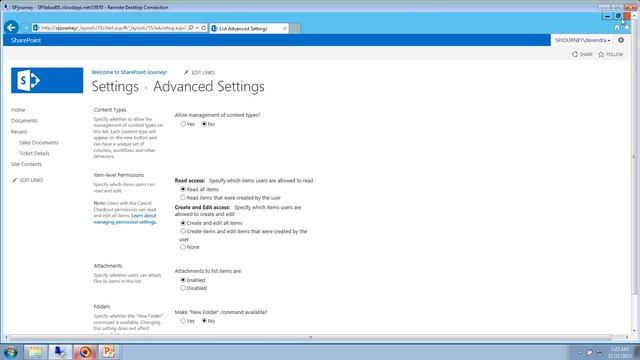
Task: Select Create items and edit own items
Action: (x=183, y=231)
